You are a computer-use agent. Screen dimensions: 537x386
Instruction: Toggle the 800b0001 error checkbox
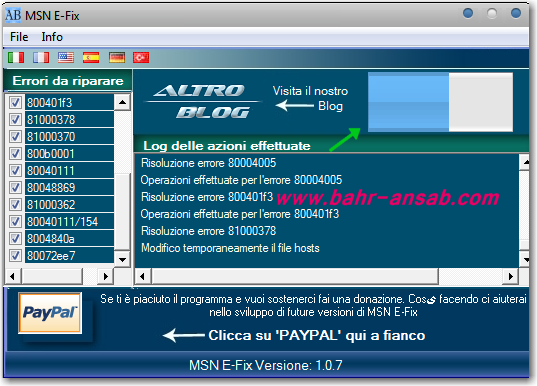(15, 153)
